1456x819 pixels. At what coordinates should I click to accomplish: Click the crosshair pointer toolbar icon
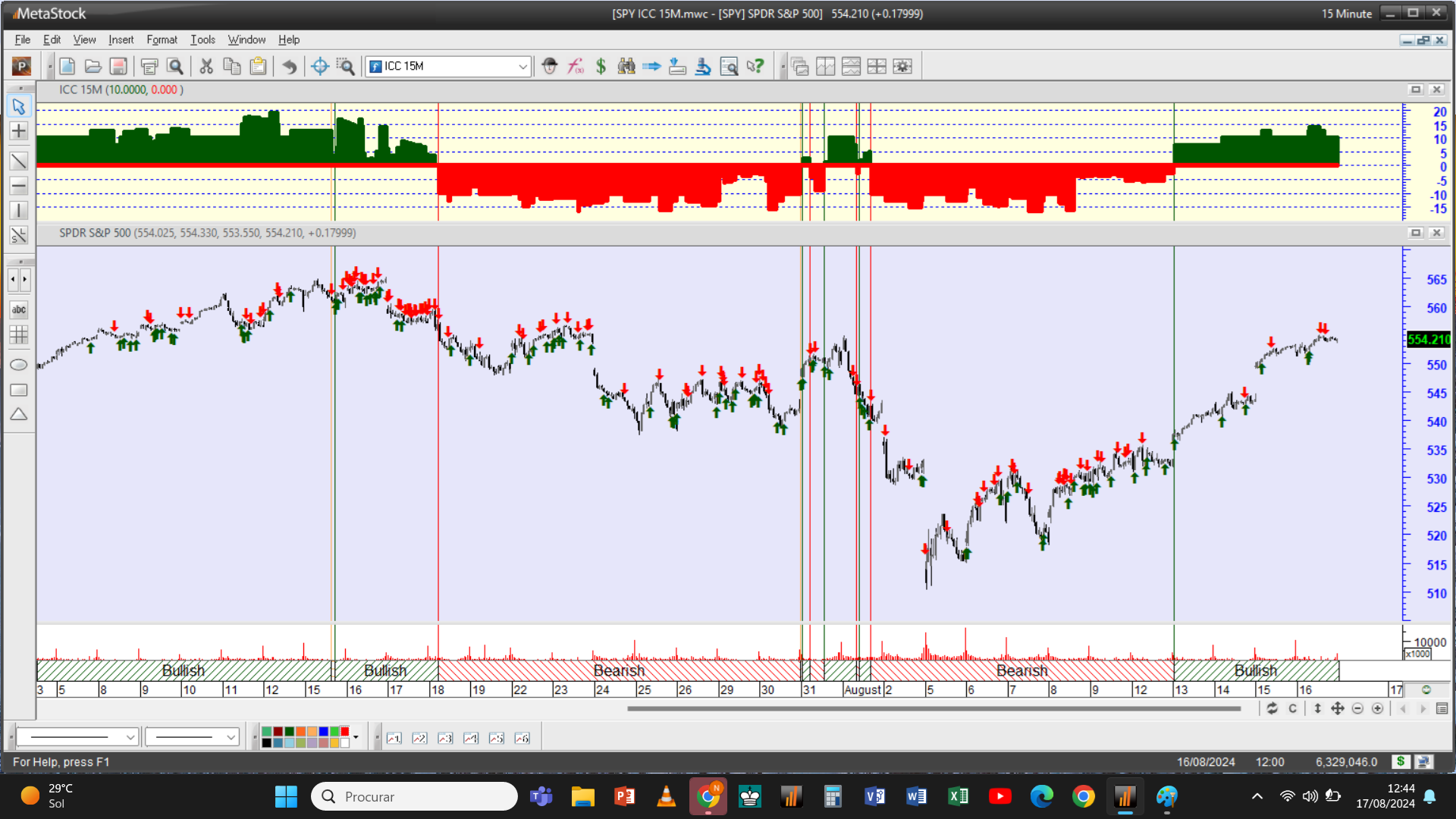[320, 67]
